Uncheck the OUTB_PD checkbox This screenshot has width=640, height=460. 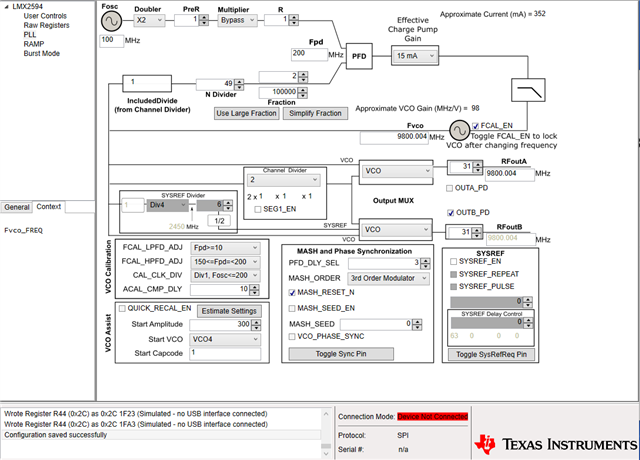click(x=451, y=213)
